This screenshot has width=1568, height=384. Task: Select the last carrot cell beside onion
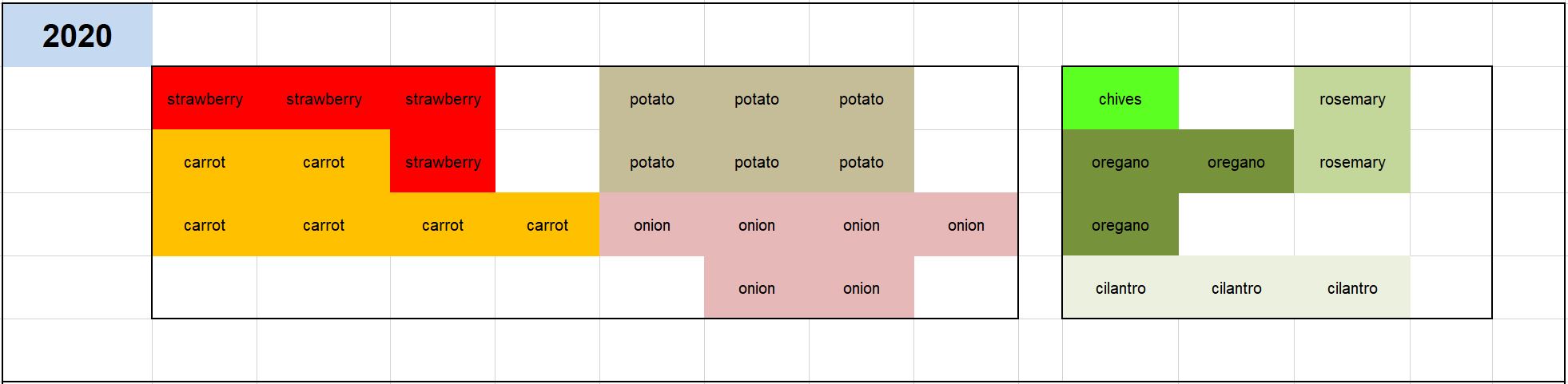click(547, 224)
